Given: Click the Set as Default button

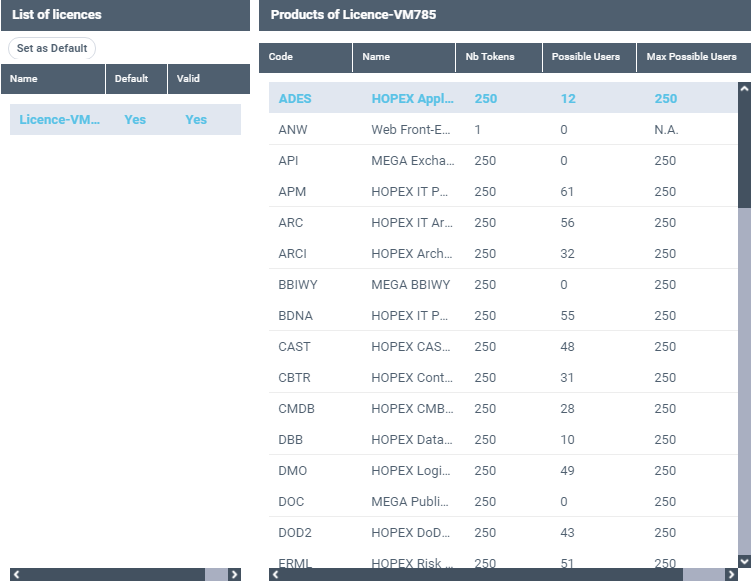Looking at the screenshot, I should 52,48.
